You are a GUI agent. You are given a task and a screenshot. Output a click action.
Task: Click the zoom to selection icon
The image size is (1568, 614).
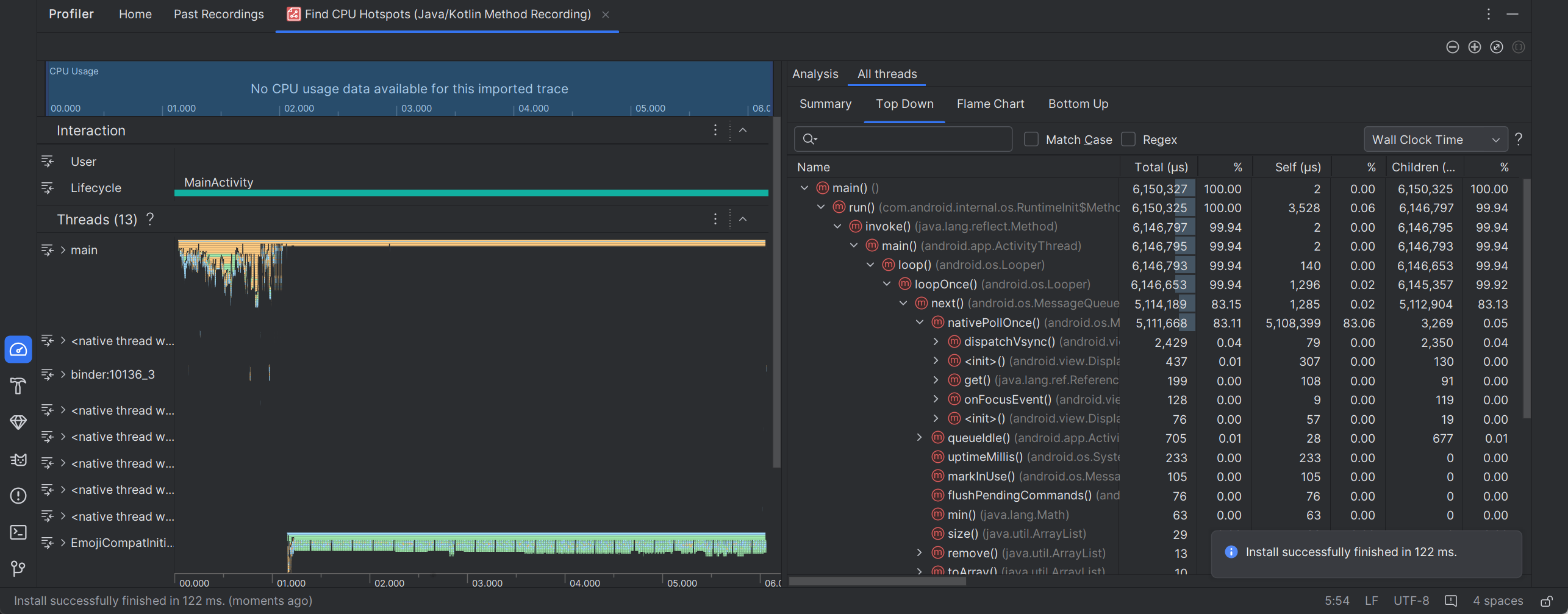coord(1518,47)
